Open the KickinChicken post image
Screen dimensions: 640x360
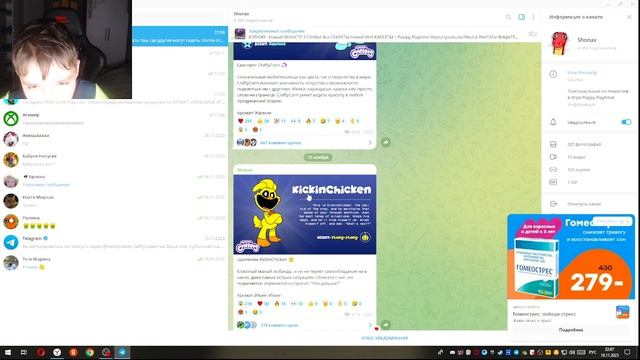pos(305,215)
